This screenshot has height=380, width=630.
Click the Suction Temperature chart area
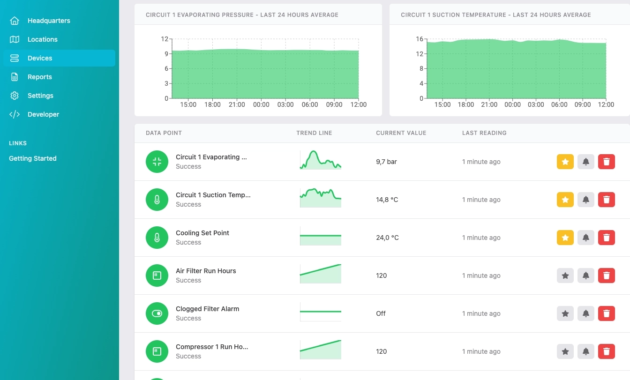click(x=516, y=68)
